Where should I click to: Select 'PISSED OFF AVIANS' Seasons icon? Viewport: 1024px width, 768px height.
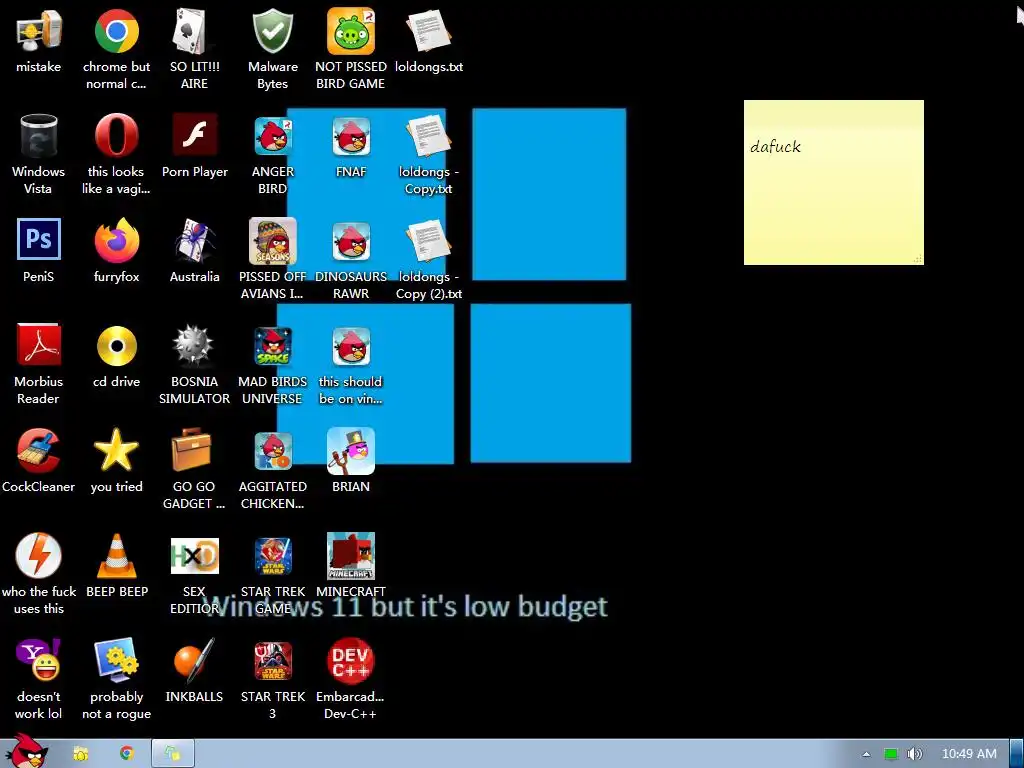click(x=272, y=241)
